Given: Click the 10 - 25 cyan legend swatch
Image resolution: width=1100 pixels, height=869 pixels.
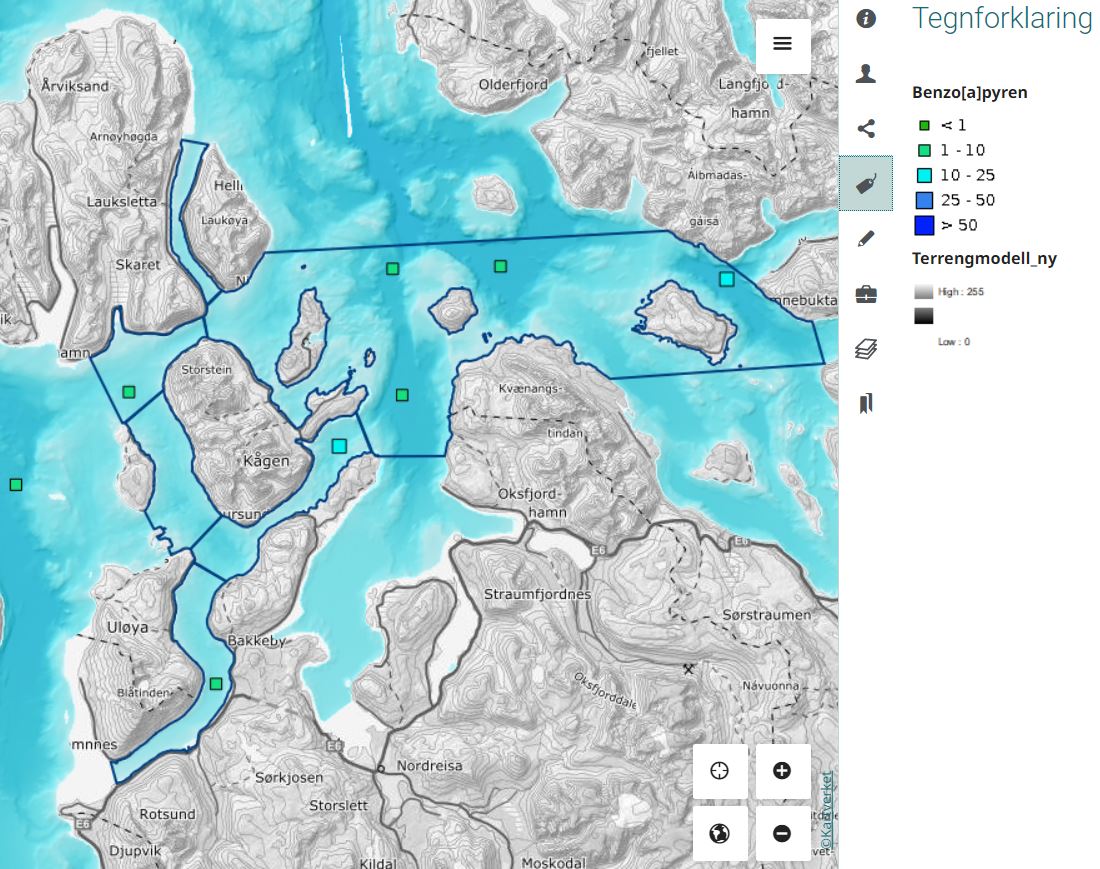Looking at the screenshot, I should [924, 175].
